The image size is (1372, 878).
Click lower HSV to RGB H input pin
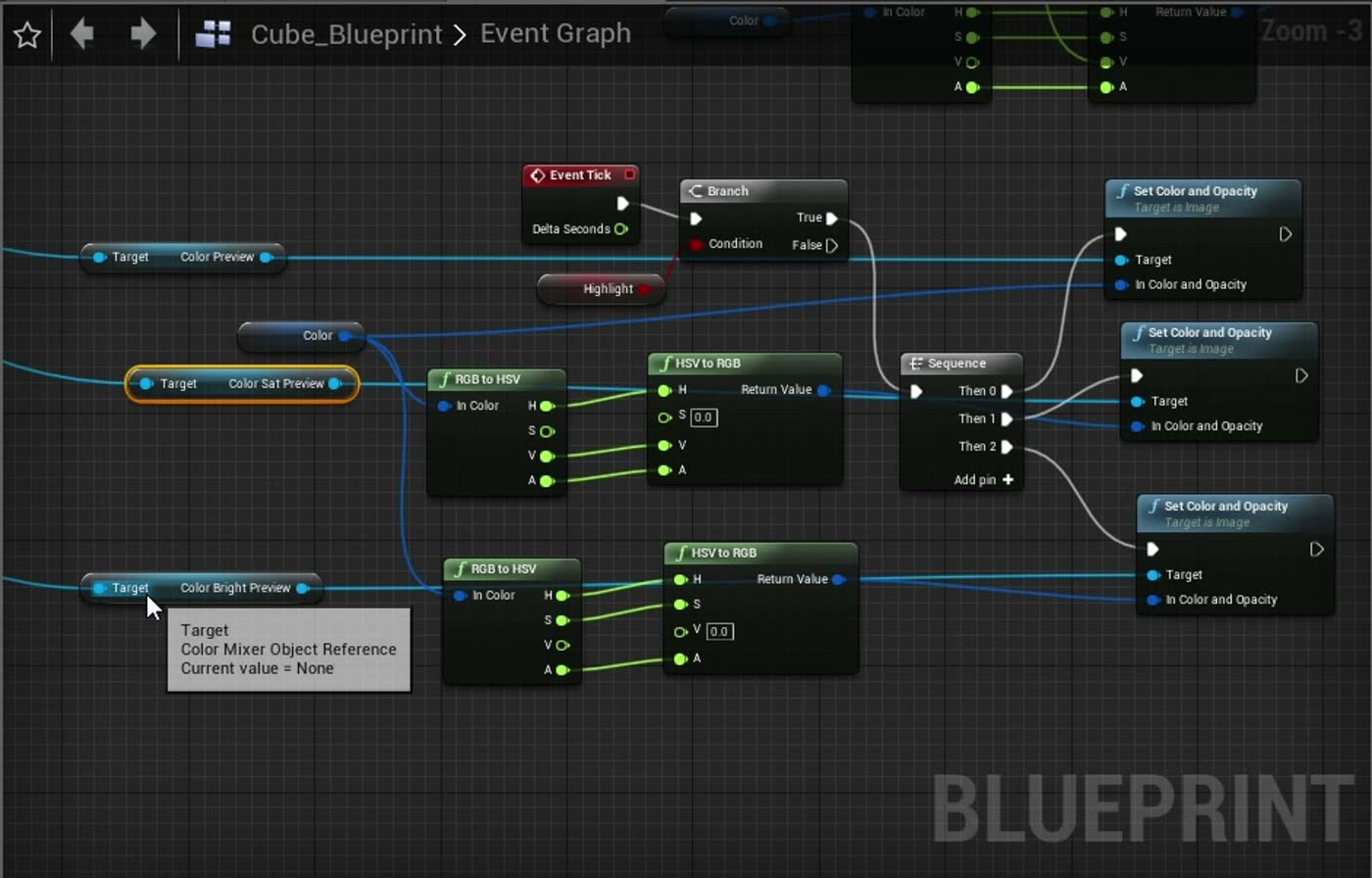680,579
